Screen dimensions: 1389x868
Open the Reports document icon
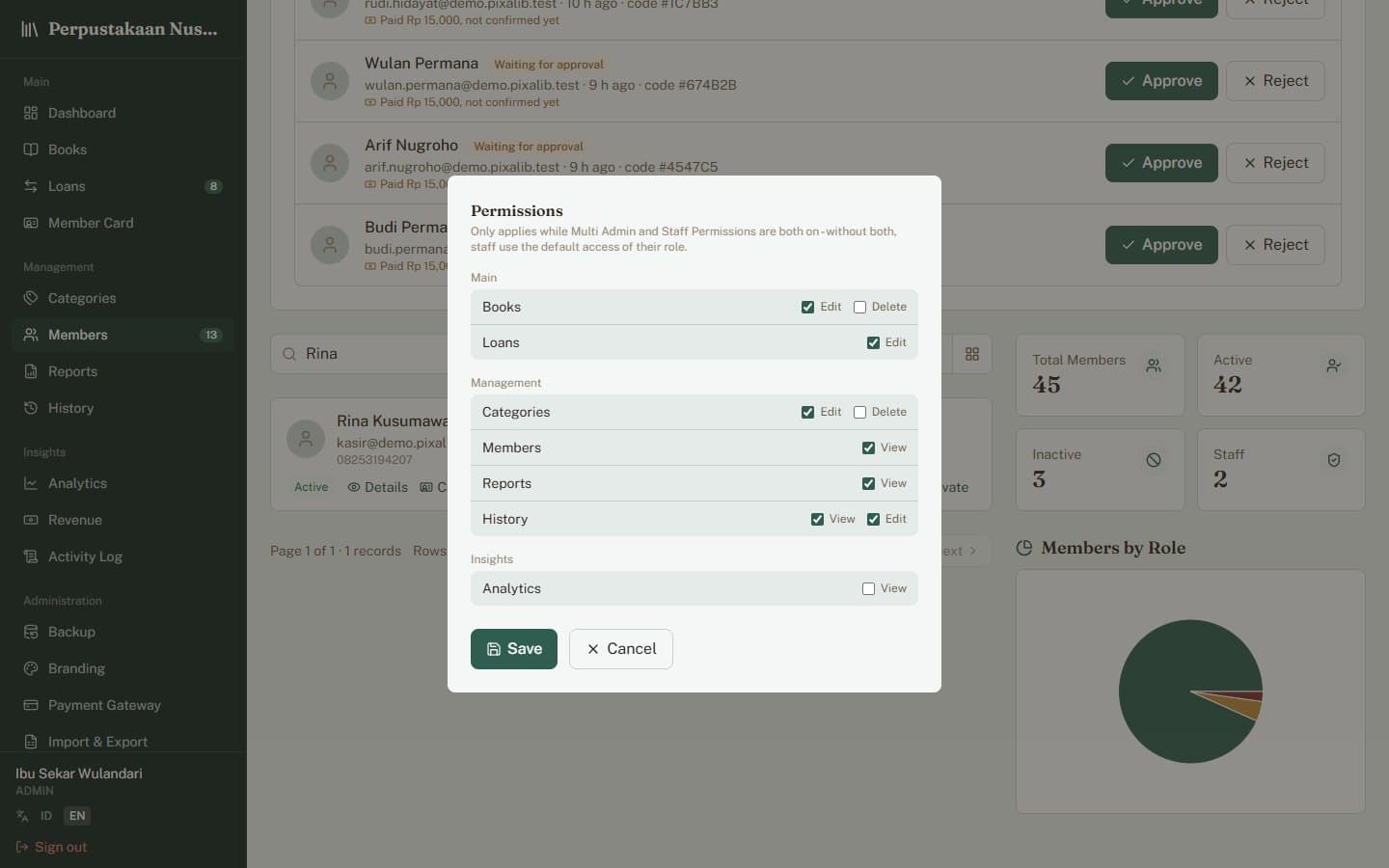[x=31, y=371]
